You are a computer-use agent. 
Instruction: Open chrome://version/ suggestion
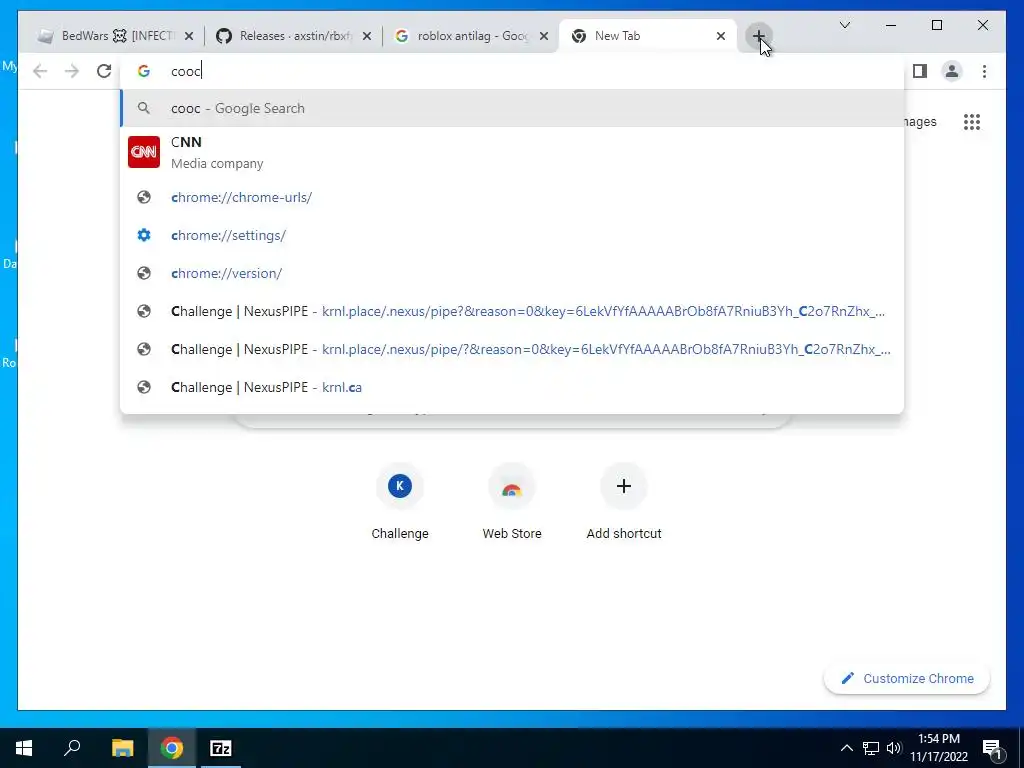(512, 273)
